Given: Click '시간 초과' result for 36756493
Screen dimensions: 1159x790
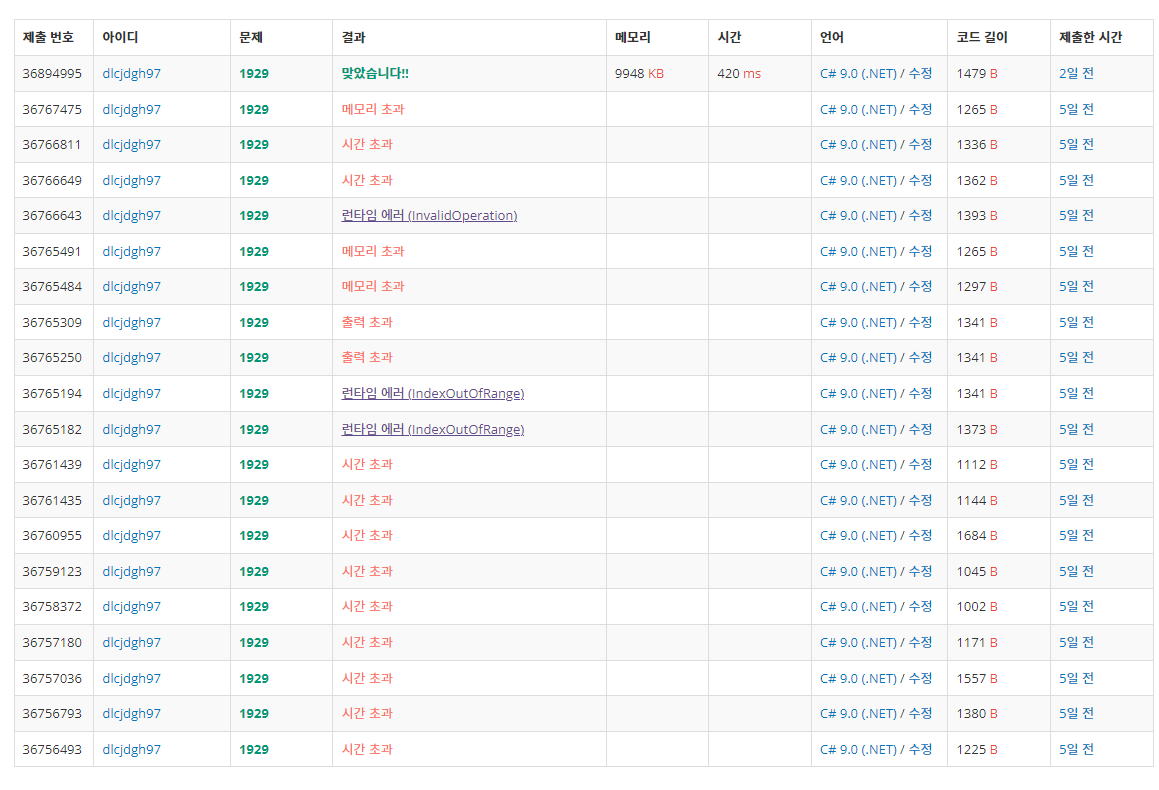Looking at the screenshot, I should click(367, 749).
